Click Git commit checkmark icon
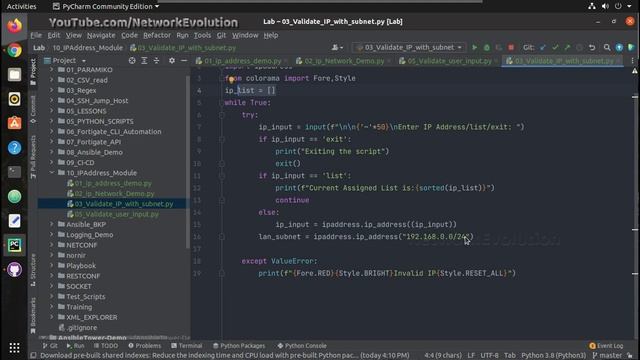Viewport: 640px width, 360px height. (x=555, y=48)
